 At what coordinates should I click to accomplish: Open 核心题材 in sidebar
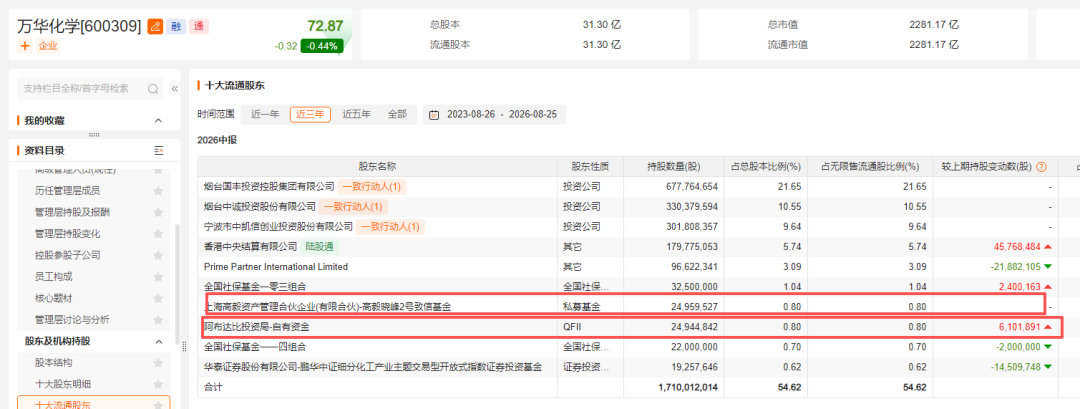pos(54,298)
